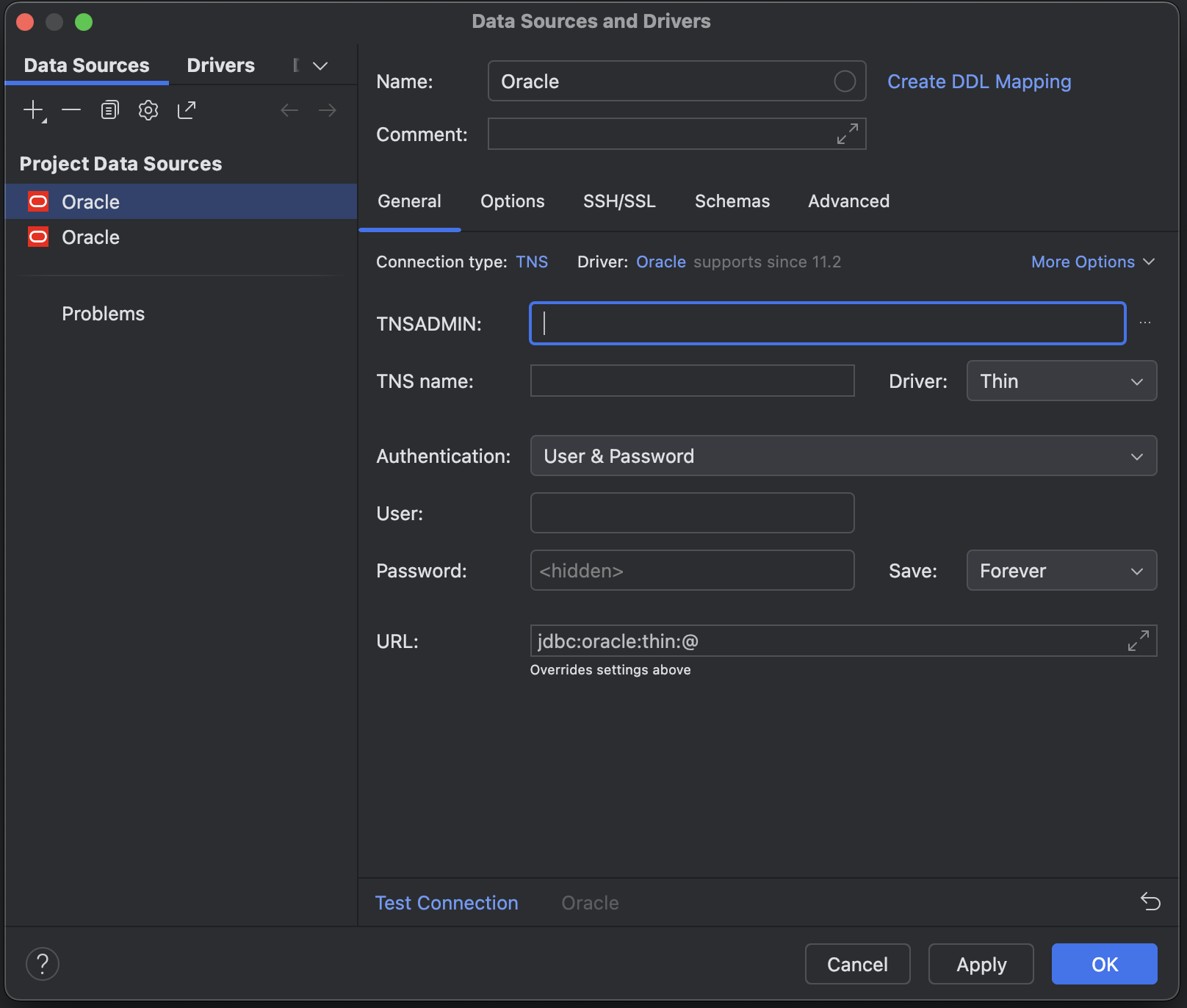Click the greyed Oracle label in footer
The width and height of the screenshot is (1187, 1008).
coord(590,903)
